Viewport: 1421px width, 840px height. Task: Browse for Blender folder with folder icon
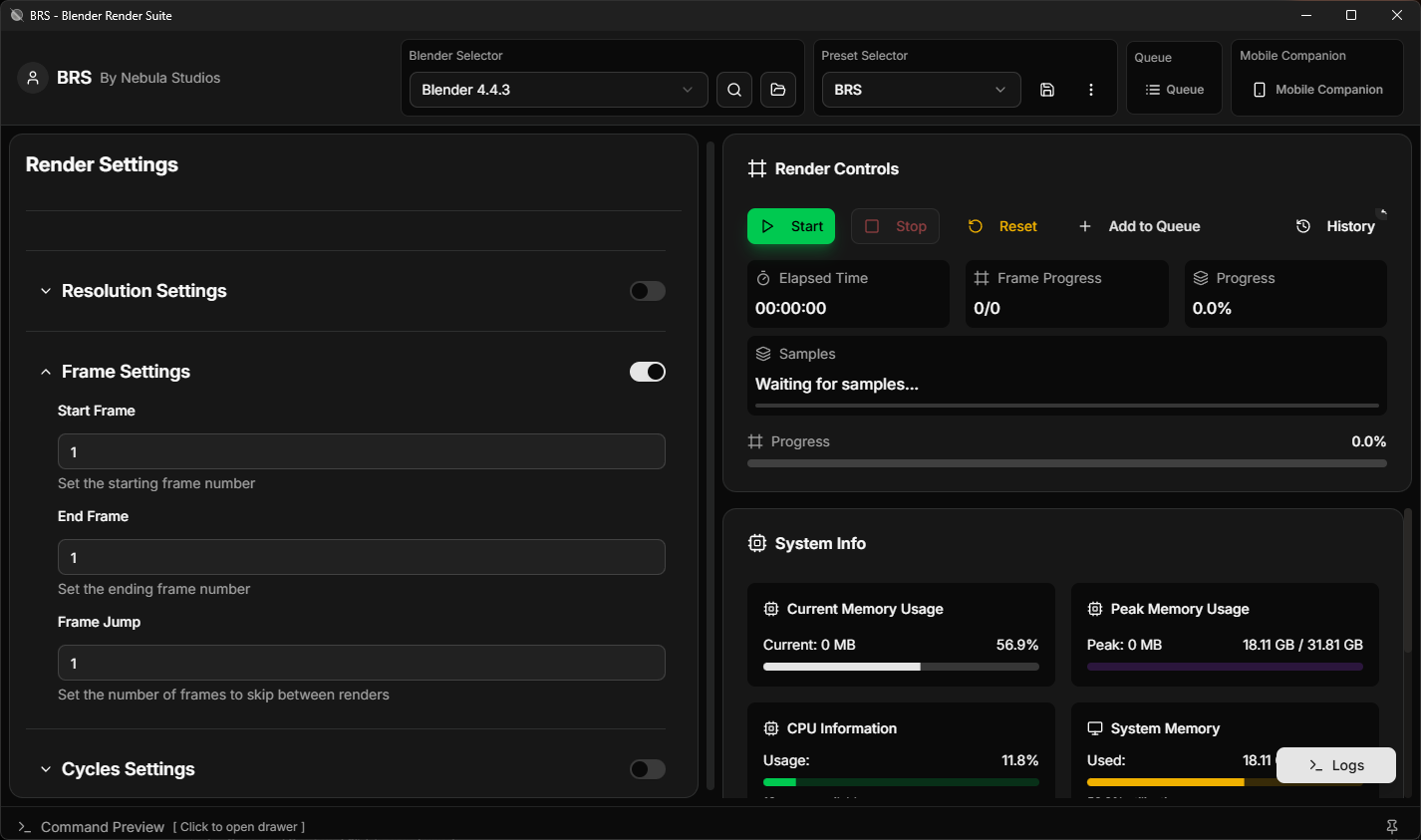tap(778, 90)
